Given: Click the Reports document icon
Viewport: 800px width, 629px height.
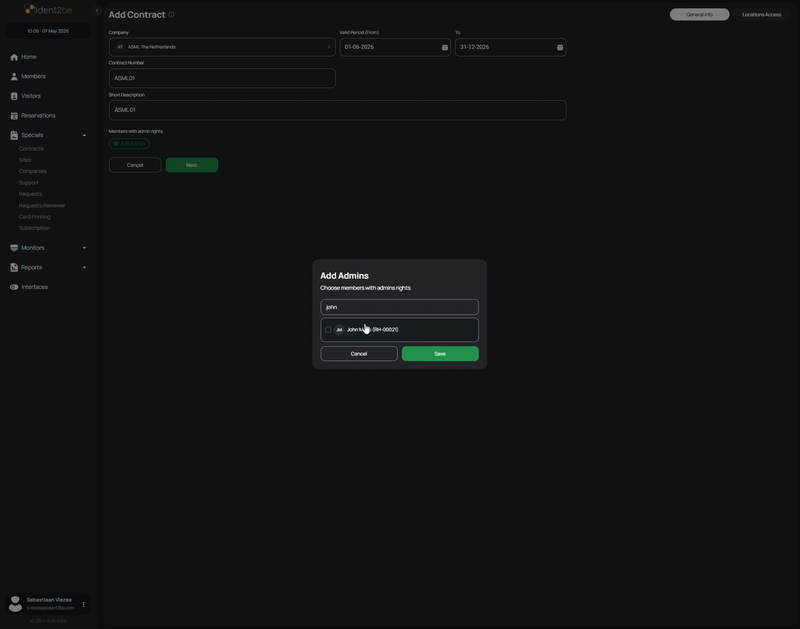Looking at the screenshot, I should coord(14,267).
